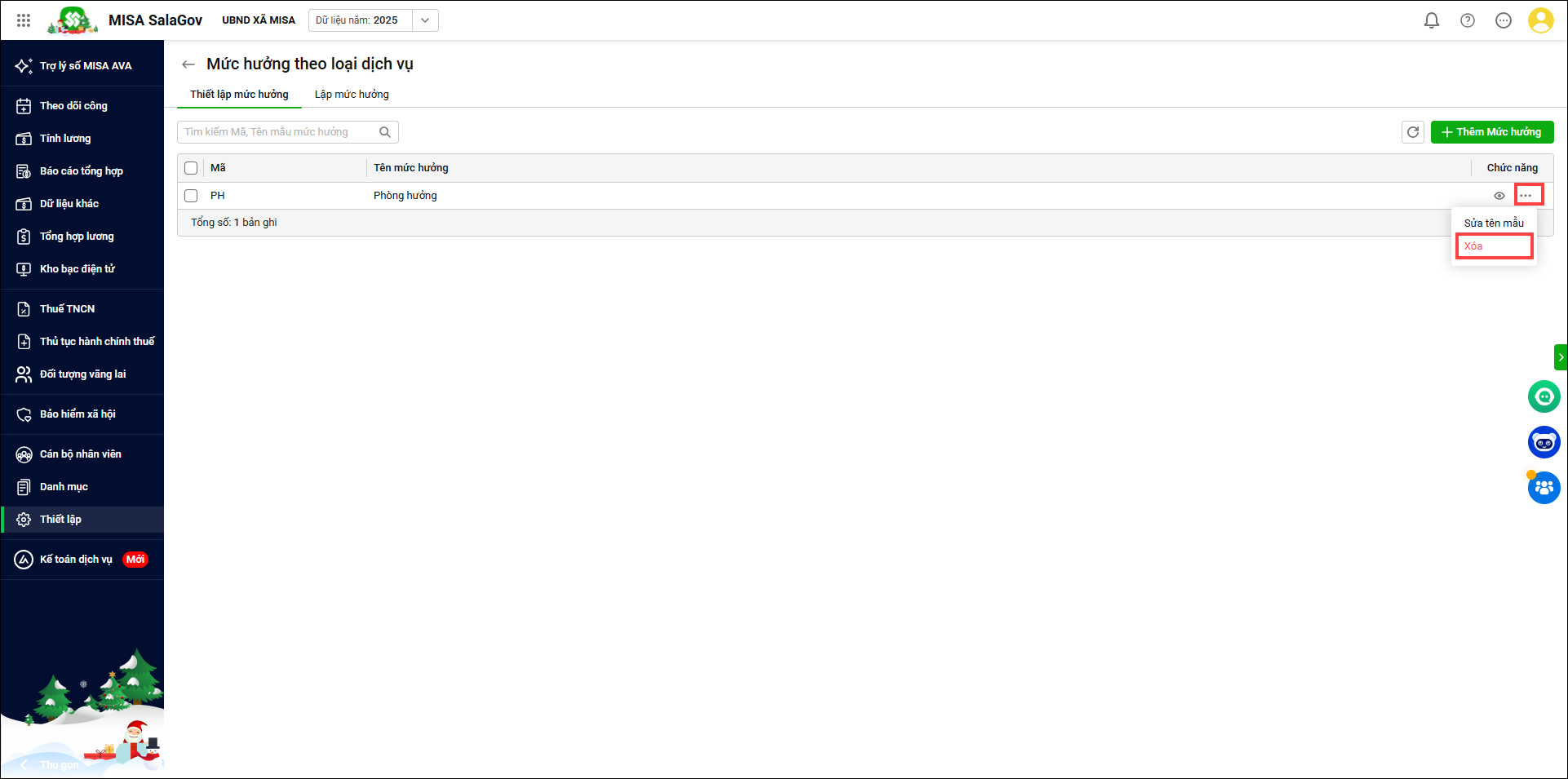Click the back arrow beside the page title
Screen dimensions: 1568x779
pos(188,64)
